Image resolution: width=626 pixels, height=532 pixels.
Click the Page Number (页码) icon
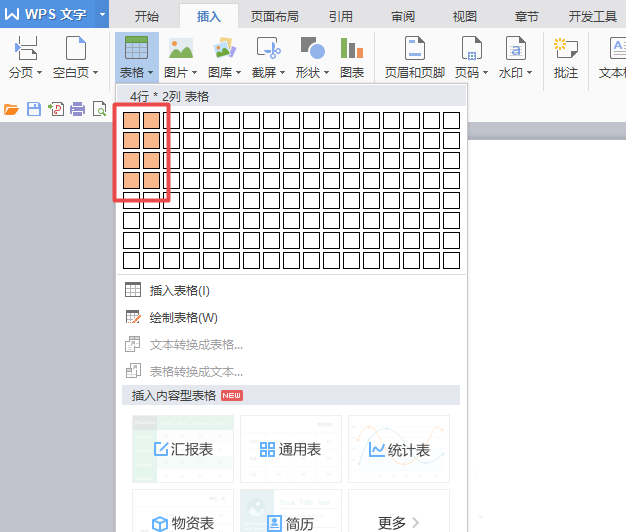click(471, 48)
